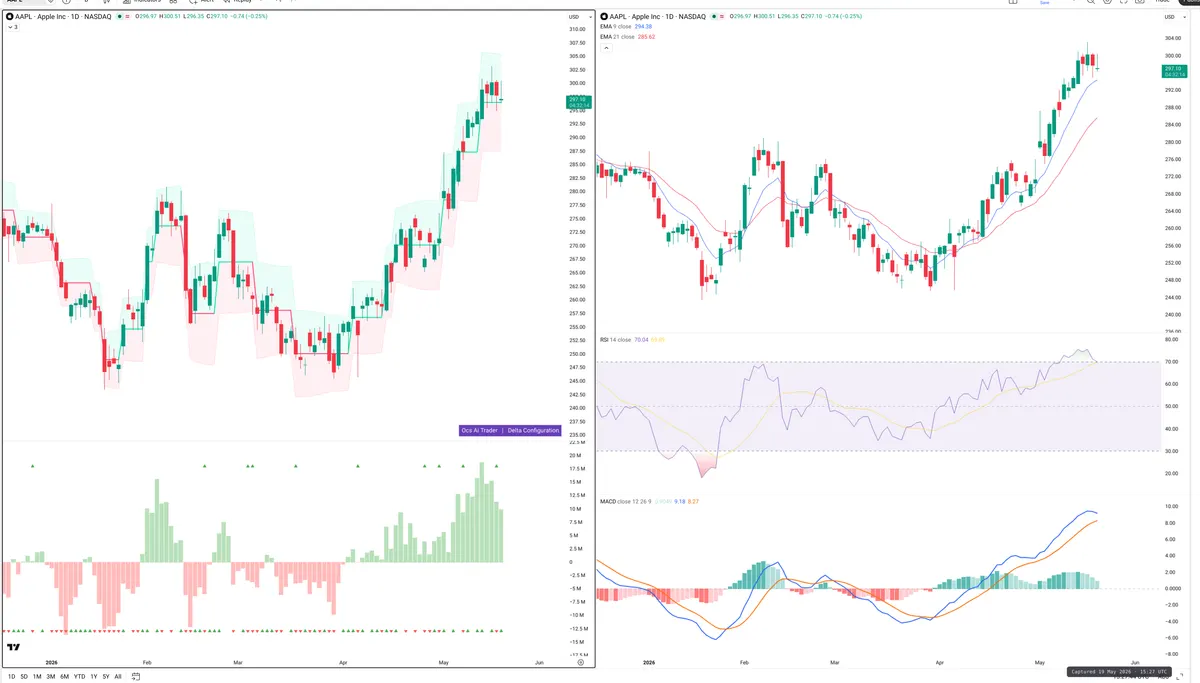Viewport: 1200px width, 683px height.
Task: Select the 3M time range
Action: pos(51,677)
